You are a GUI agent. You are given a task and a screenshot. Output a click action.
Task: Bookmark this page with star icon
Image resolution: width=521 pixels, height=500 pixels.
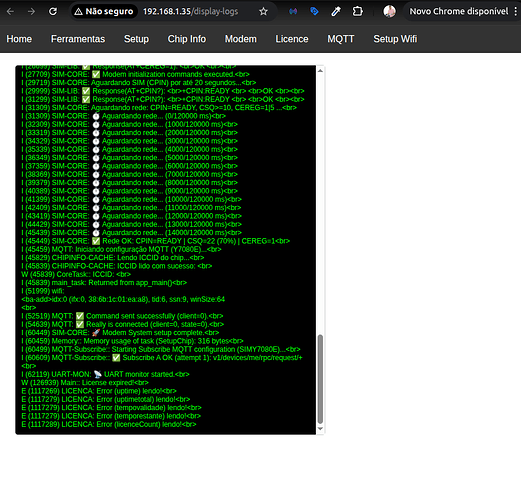pyautogui.click(x=263, y=12)
